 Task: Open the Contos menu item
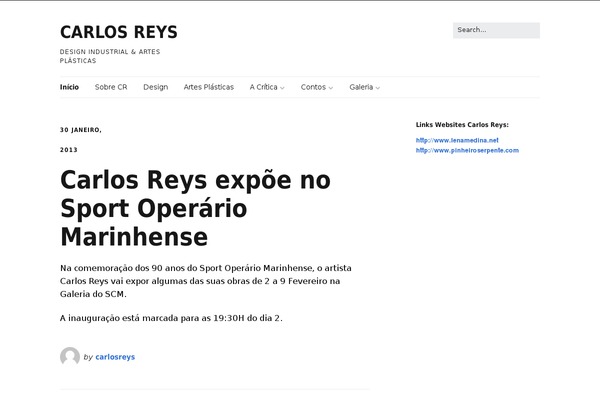pos(313,87)
